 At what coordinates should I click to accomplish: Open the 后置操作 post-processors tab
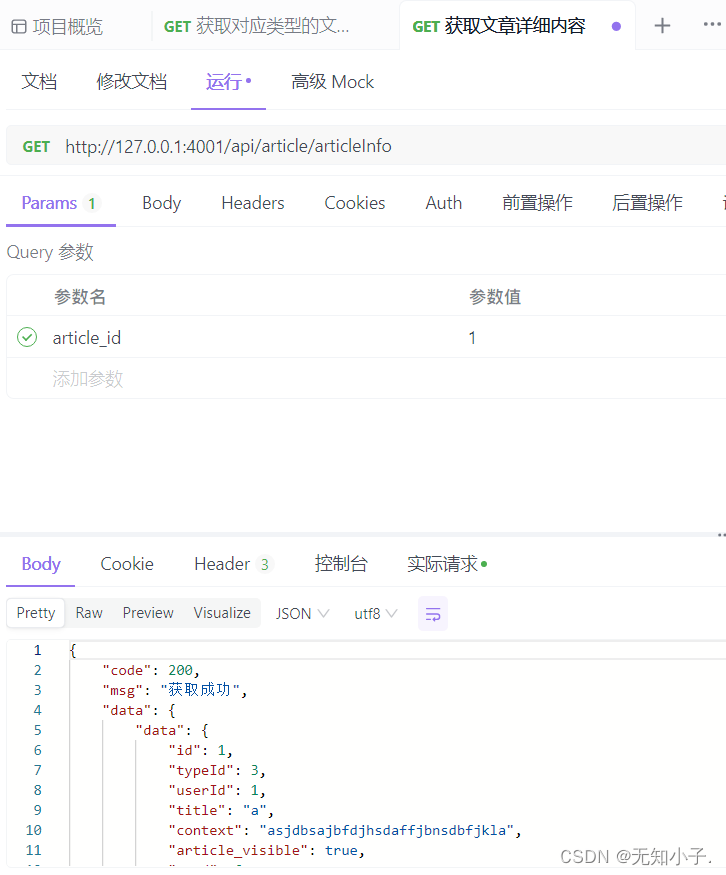(x=647, y=203)
